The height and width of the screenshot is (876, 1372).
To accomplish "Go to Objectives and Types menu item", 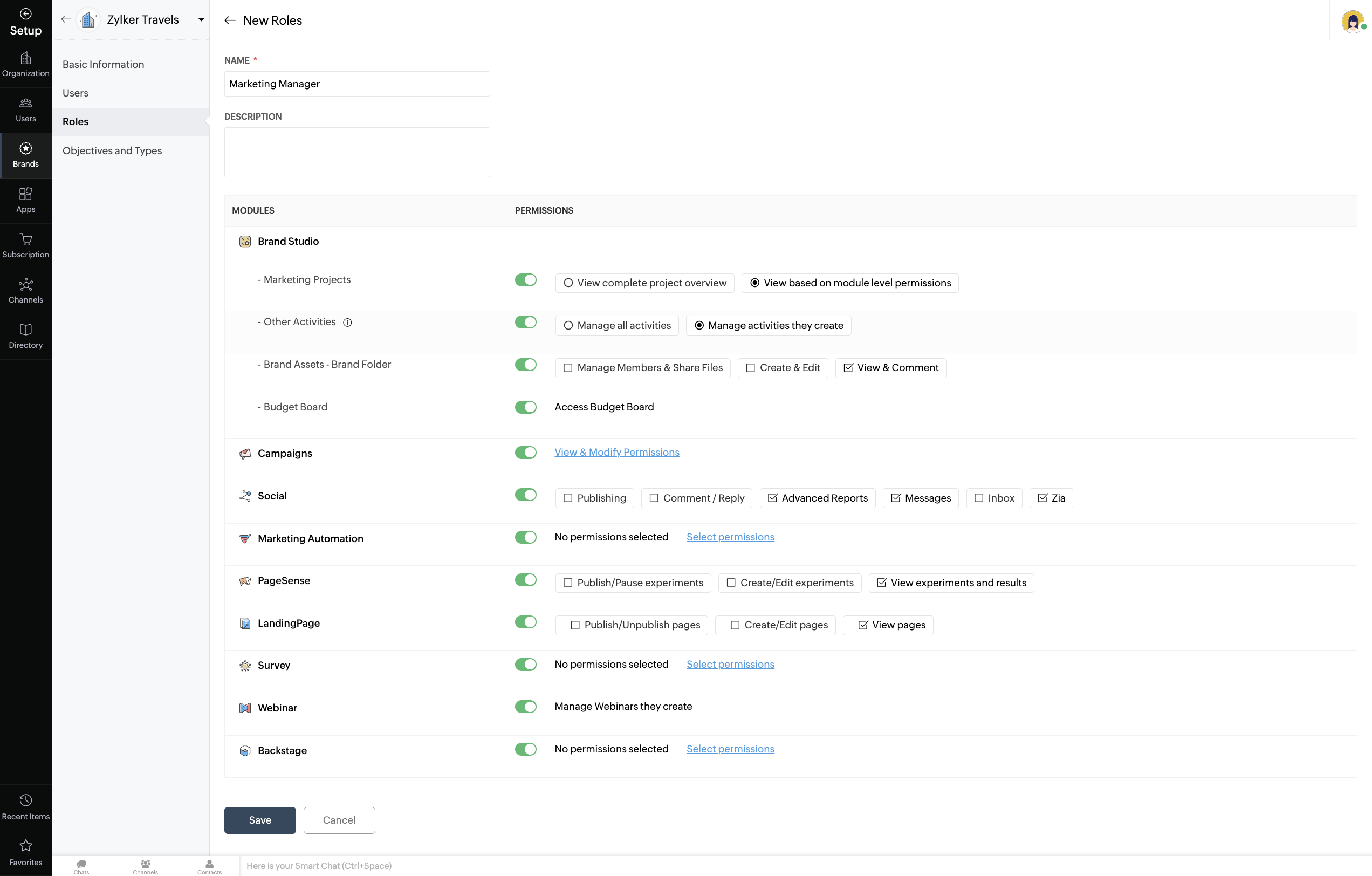I will tap(112, 150).
